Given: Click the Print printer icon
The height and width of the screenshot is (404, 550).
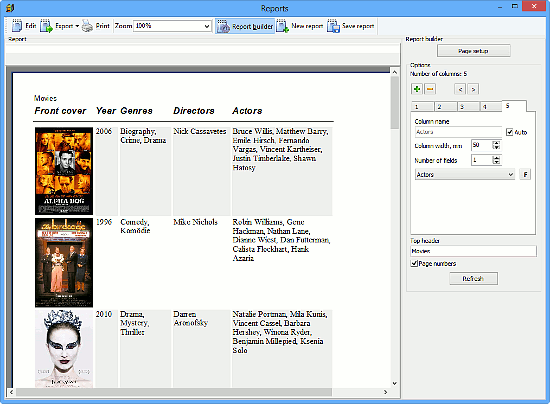Looking at the screenshot, I should 87,26.
